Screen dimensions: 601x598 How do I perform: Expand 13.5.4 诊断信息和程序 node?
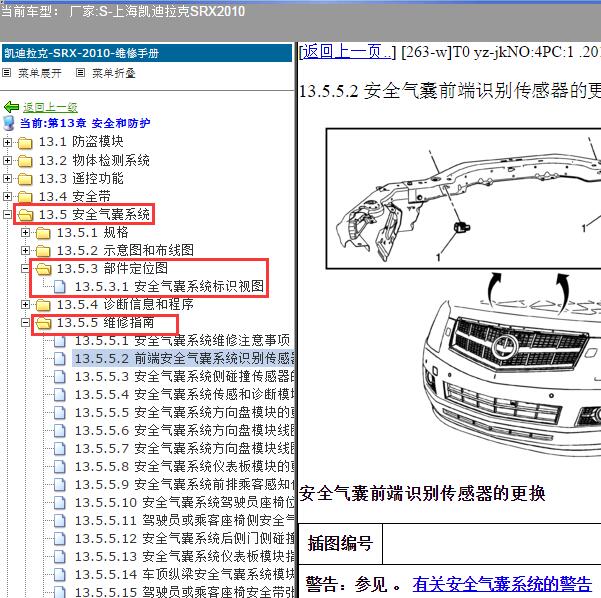tap(25, 305)
